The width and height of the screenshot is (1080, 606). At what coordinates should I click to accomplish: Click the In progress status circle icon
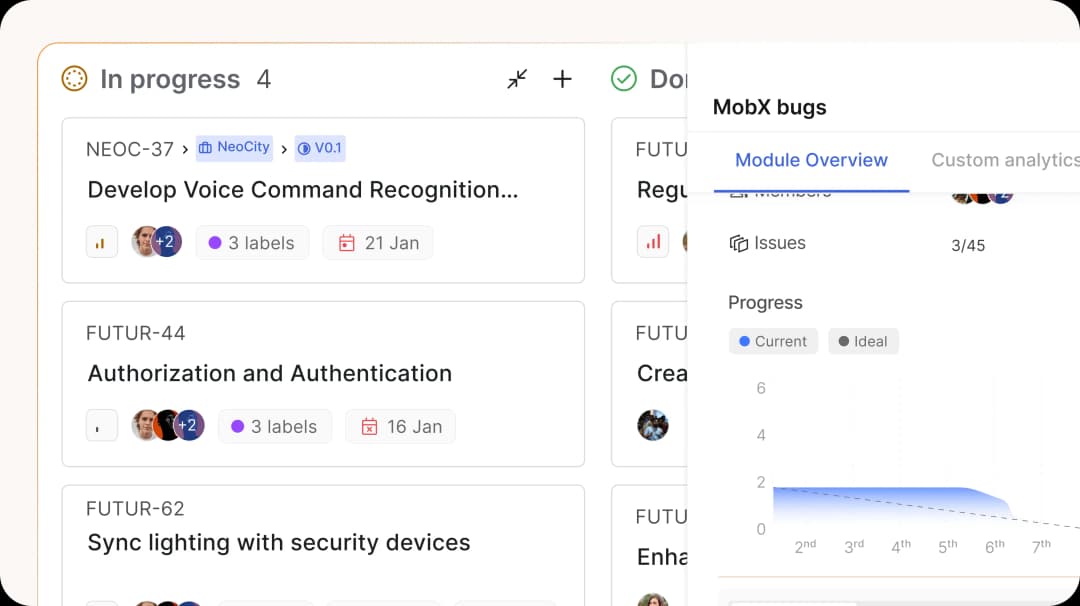click(74, 78)
